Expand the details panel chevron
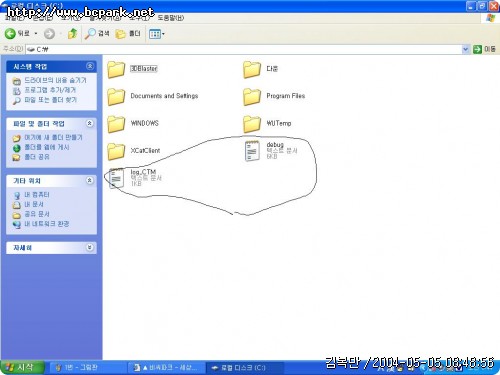 click(90, 247)
